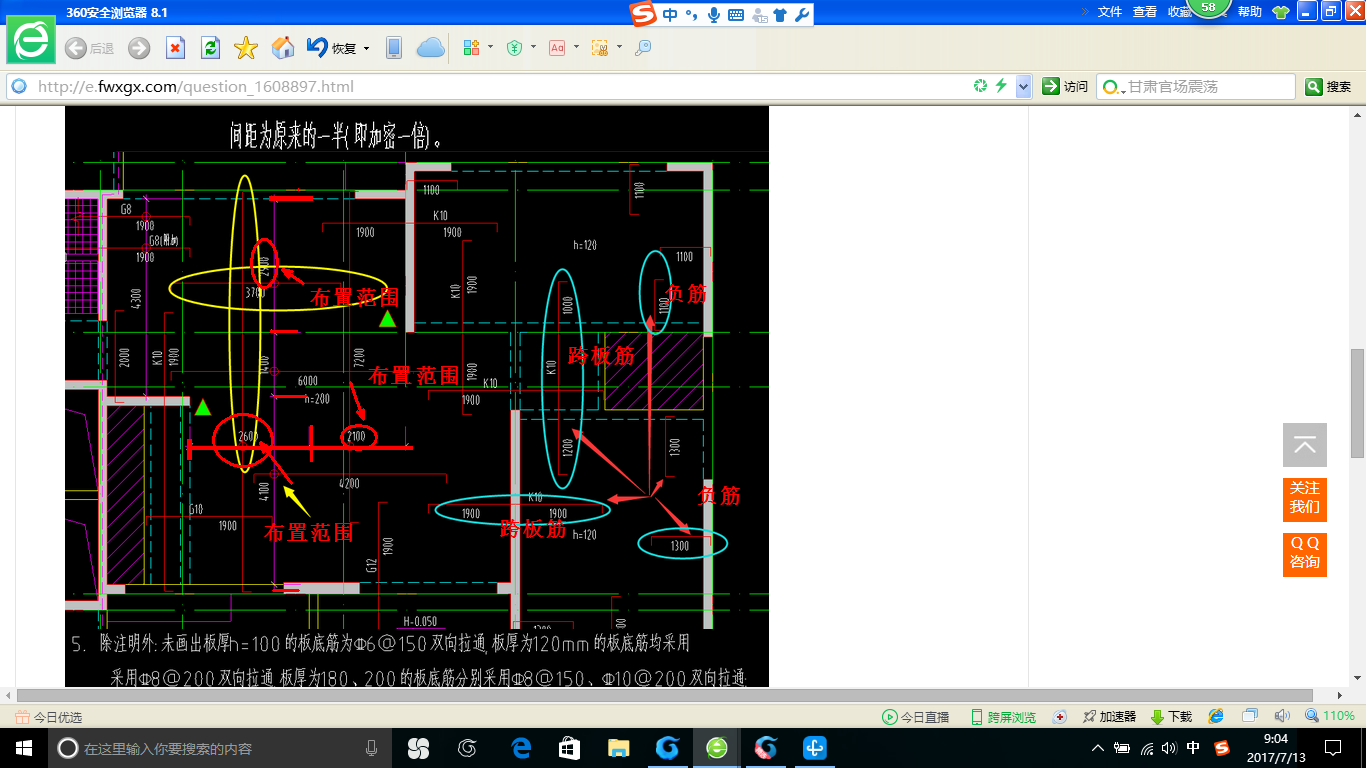Click the forward navigation arrow

pos(139,48)
